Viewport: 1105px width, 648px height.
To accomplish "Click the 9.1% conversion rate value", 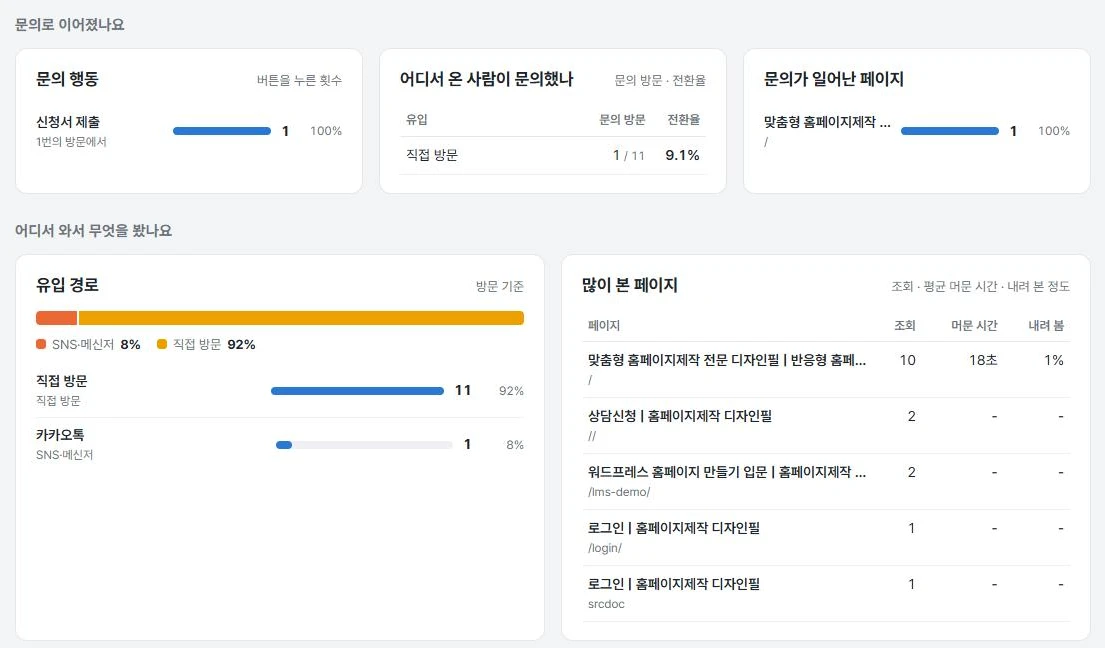I will click(x=682, y=155).
